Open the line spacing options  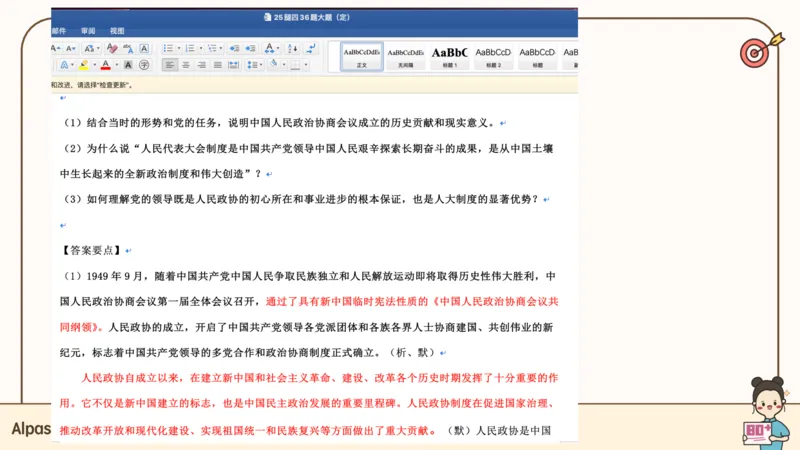pyautogui.click(x=254, y=65)
